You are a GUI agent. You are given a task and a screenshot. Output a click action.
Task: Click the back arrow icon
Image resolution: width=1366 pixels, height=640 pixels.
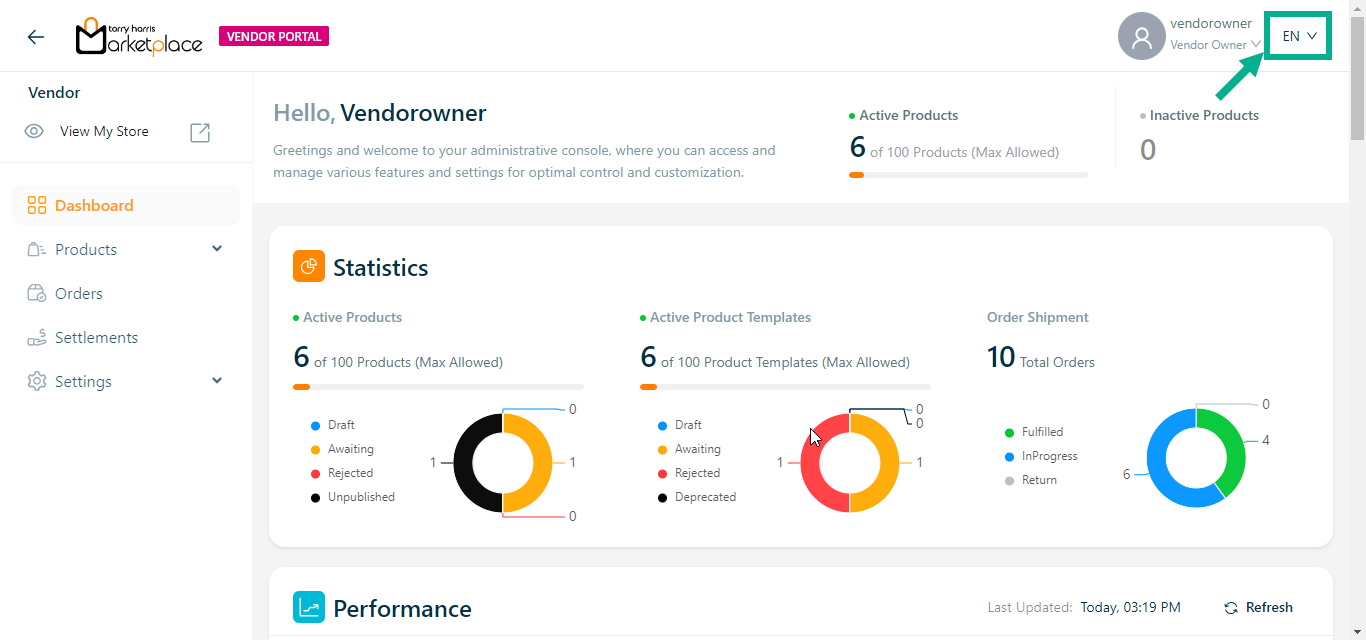(36, 37)
